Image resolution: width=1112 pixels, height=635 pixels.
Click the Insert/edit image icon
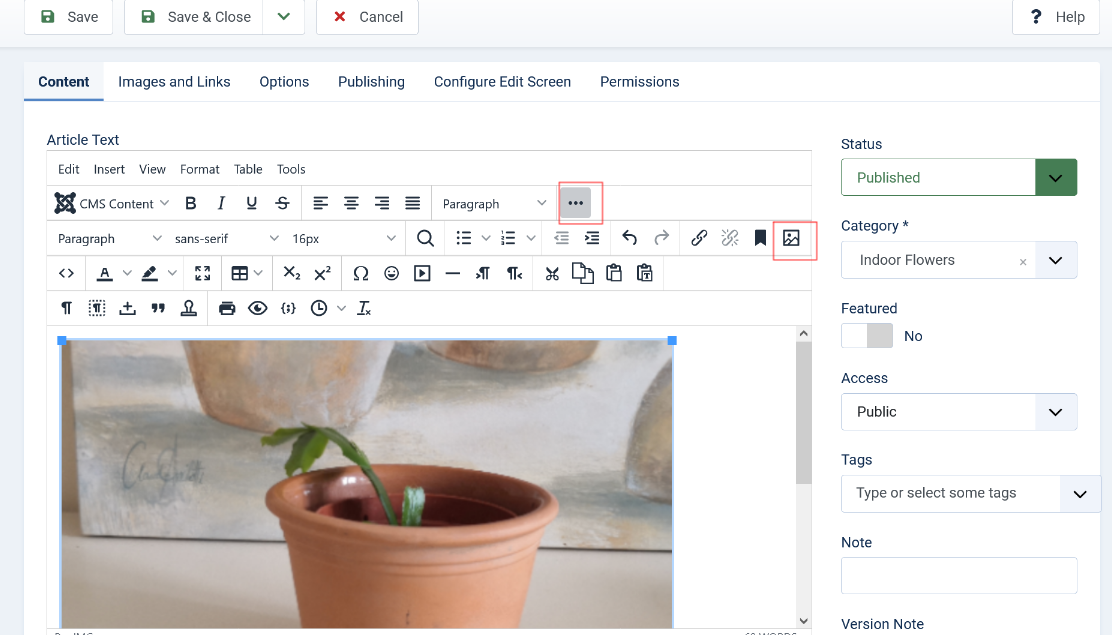(x=791, y=238)
